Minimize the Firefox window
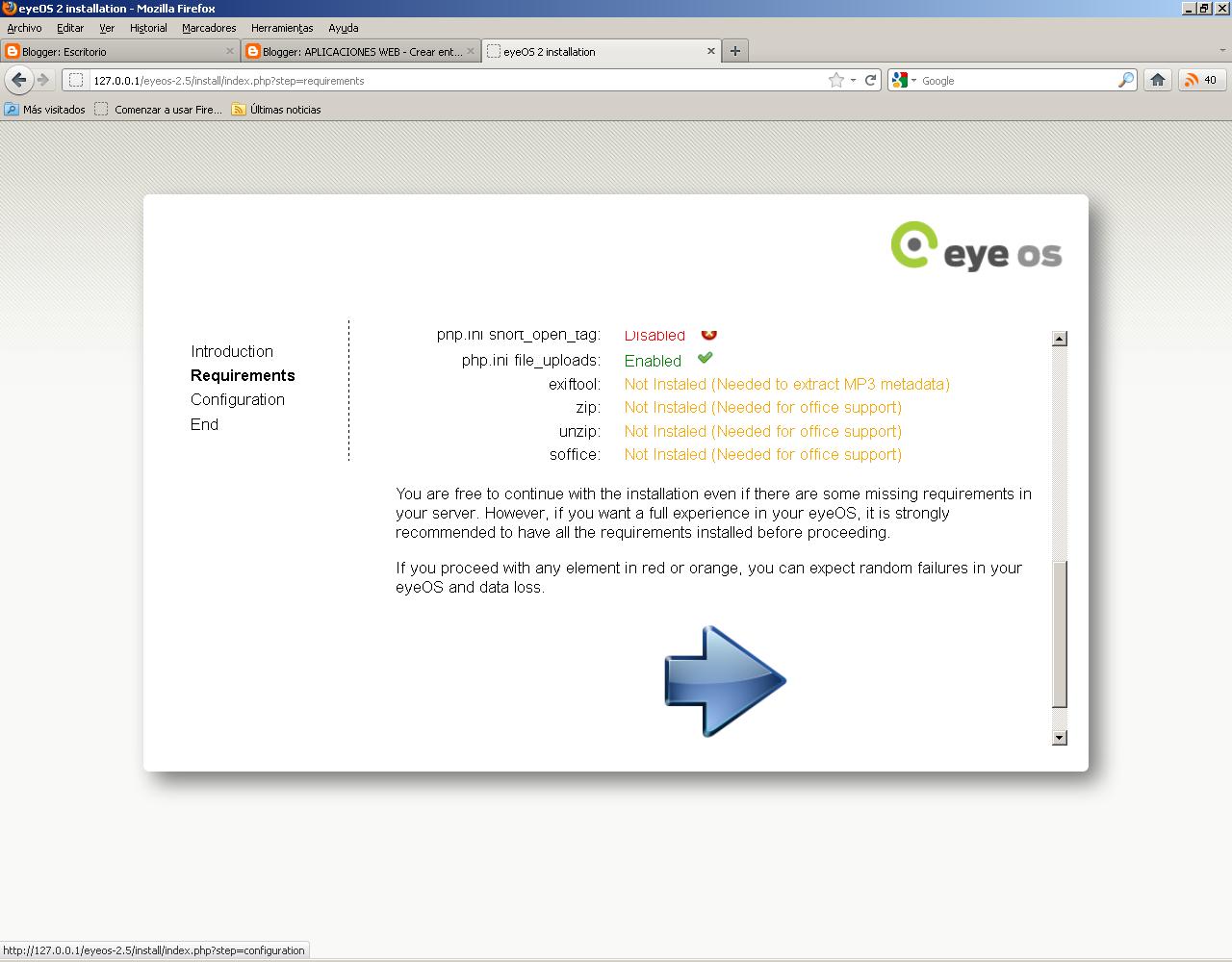Viewport: 1232px width, 962px height. pos(1189,8)
